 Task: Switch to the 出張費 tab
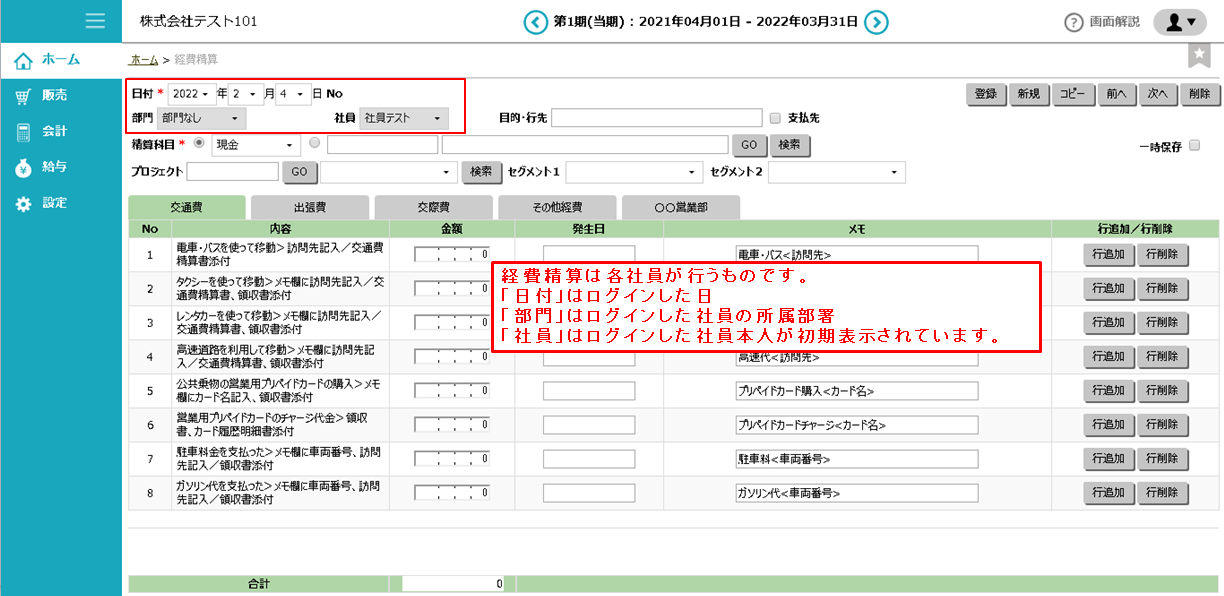point(309,208)
